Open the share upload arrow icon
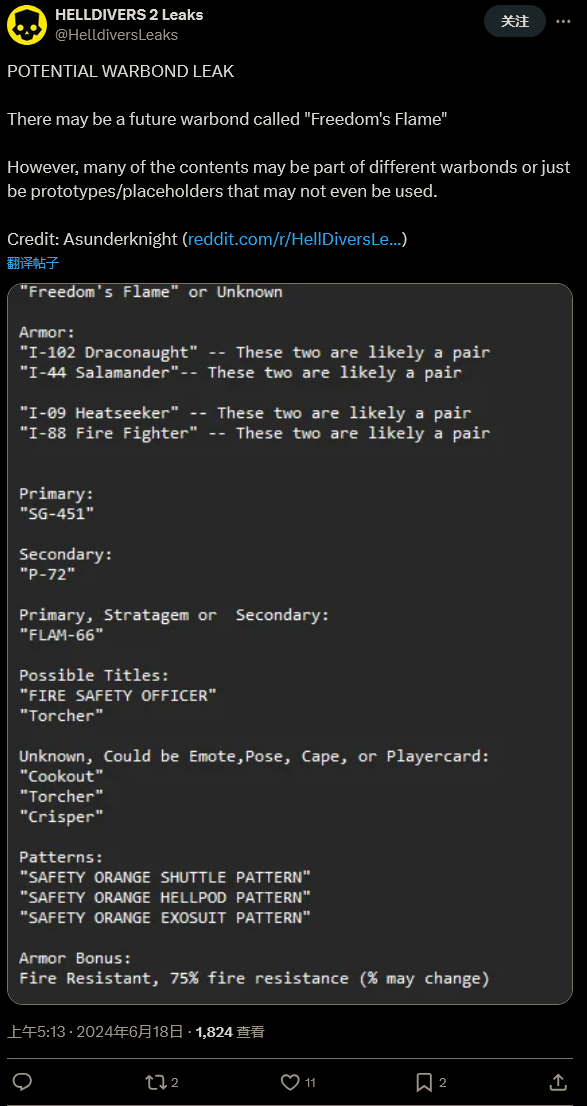The height and width of the screenshot is (1106, 587). click(557, 1081)
